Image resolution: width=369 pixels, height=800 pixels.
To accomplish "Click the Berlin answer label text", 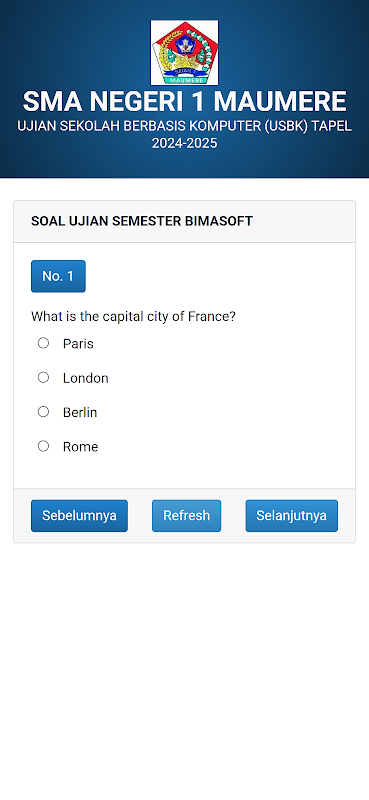I will [x=80, y=412].
